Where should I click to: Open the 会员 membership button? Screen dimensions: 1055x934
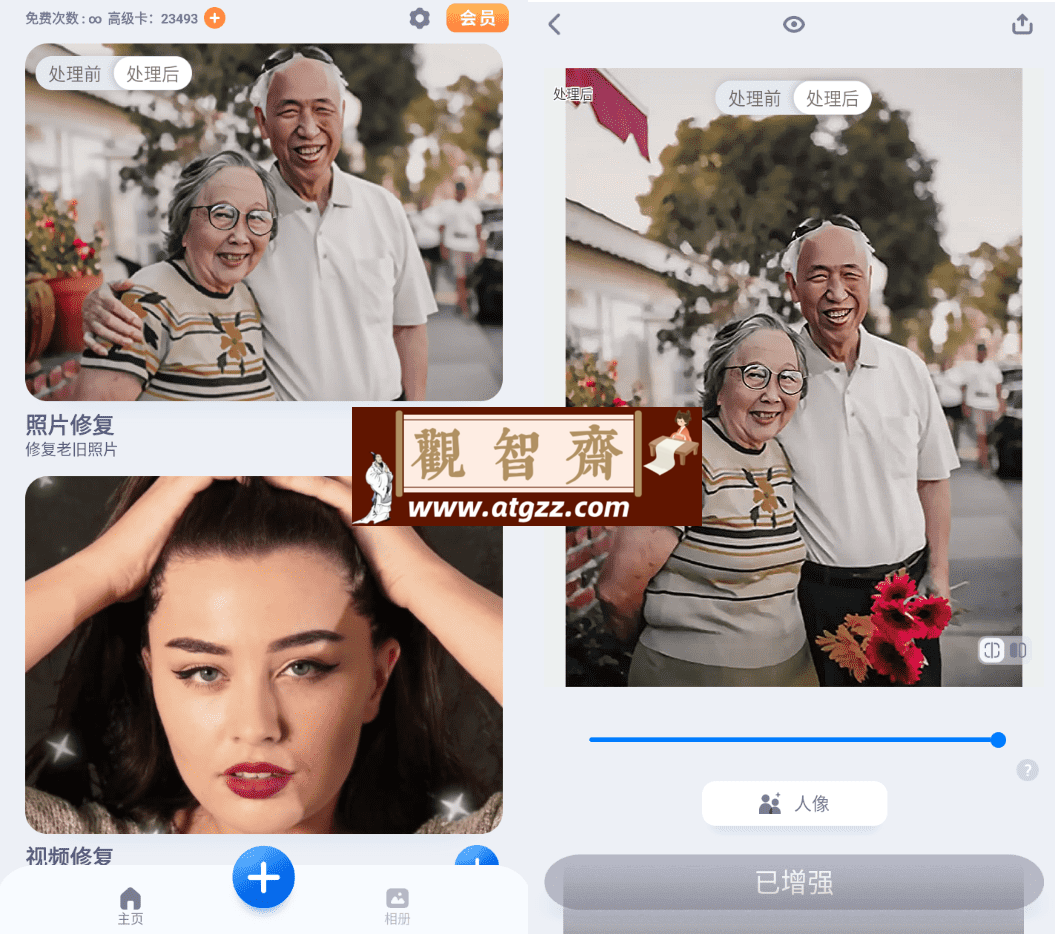coord(477,18)
